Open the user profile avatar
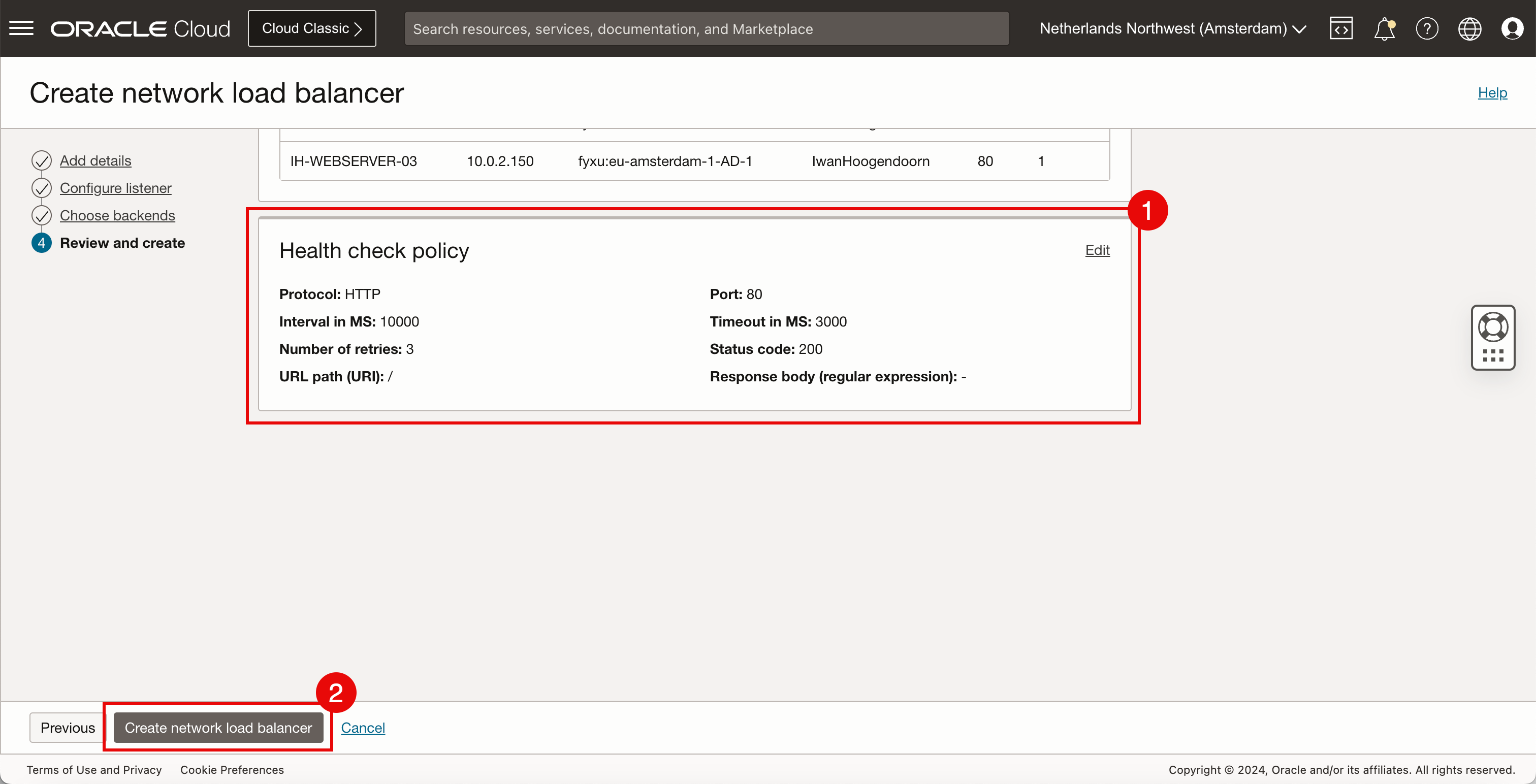 click(x=1512, y=28)
